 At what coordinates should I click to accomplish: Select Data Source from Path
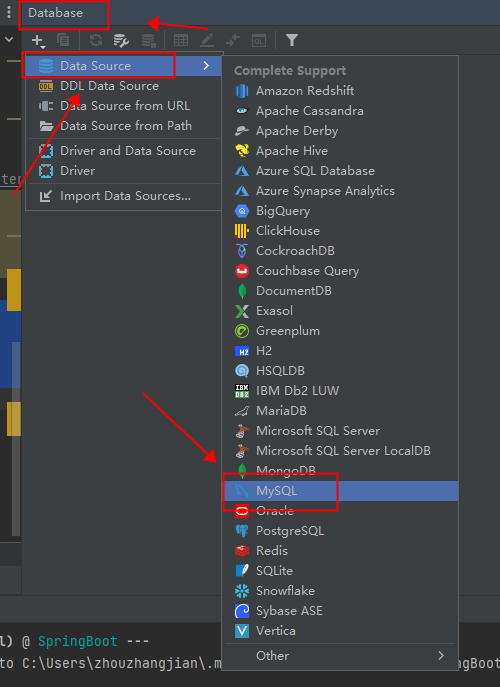[124, 126]
